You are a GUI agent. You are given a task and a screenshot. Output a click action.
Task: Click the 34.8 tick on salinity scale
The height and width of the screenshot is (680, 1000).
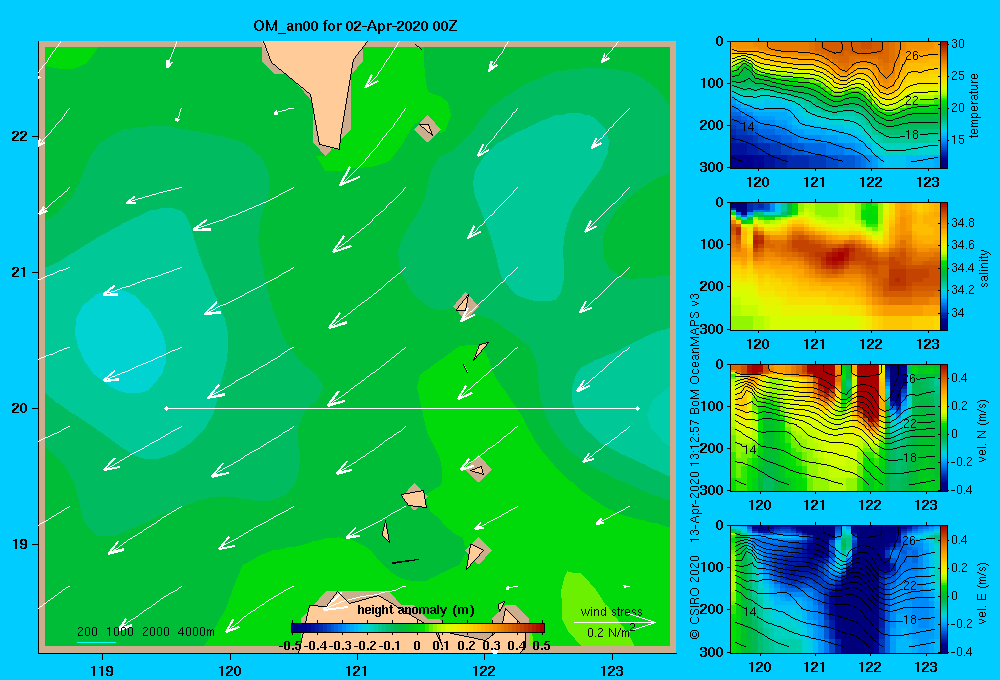pos(962,223)
